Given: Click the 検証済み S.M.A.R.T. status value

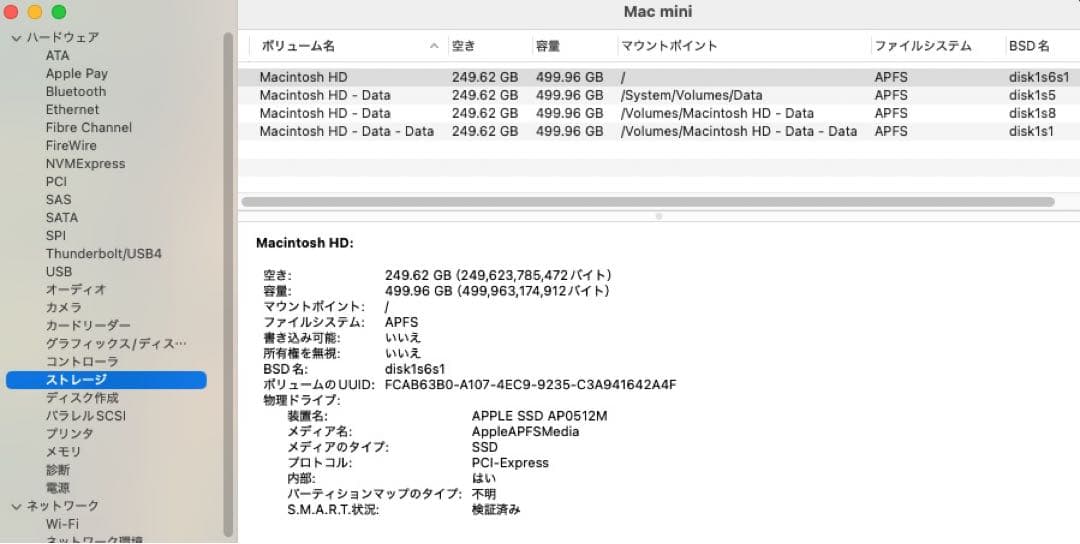Looking at the screenshot, I should [x=496, y=510].
